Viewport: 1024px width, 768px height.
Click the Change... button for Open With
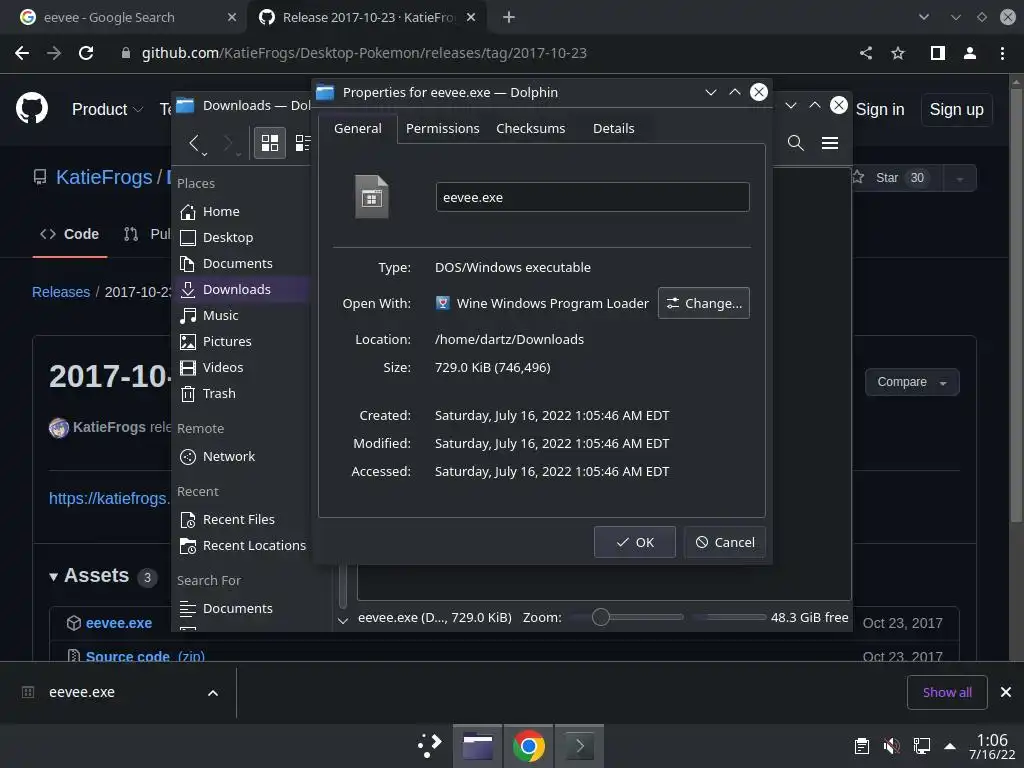[x=703, y=303]
